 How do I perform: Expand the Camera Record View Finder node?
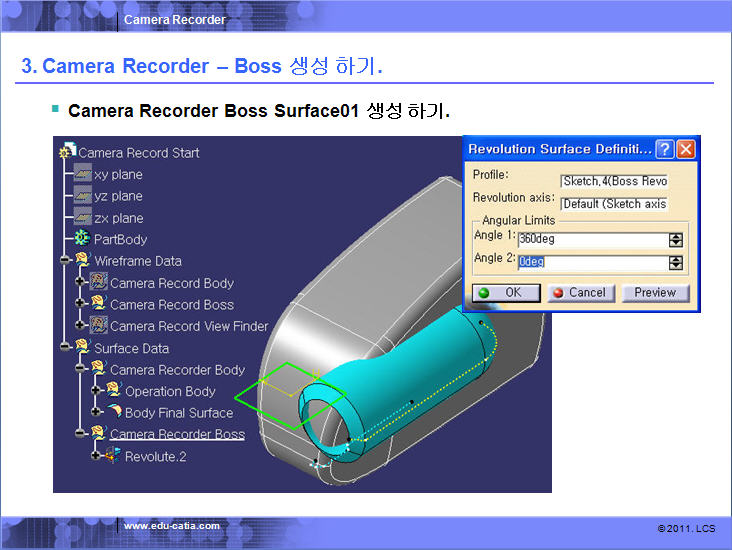(x=81, y=326)
